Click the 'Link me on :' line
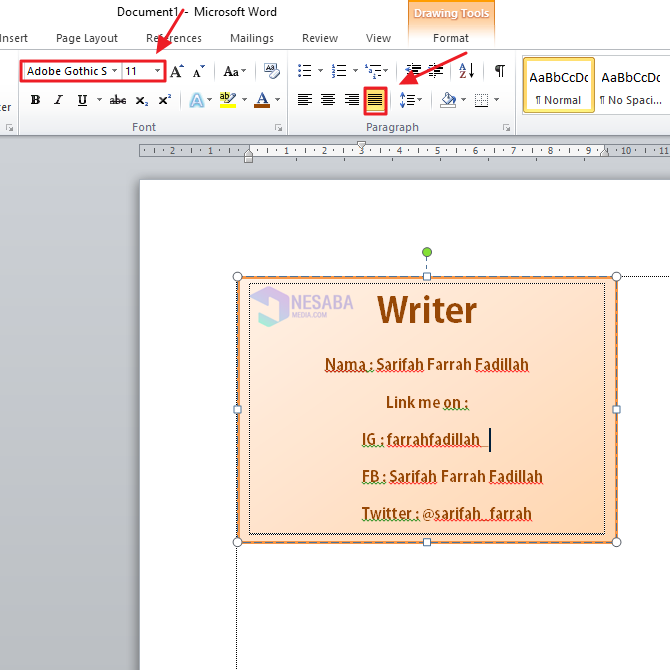 point(427,402)
